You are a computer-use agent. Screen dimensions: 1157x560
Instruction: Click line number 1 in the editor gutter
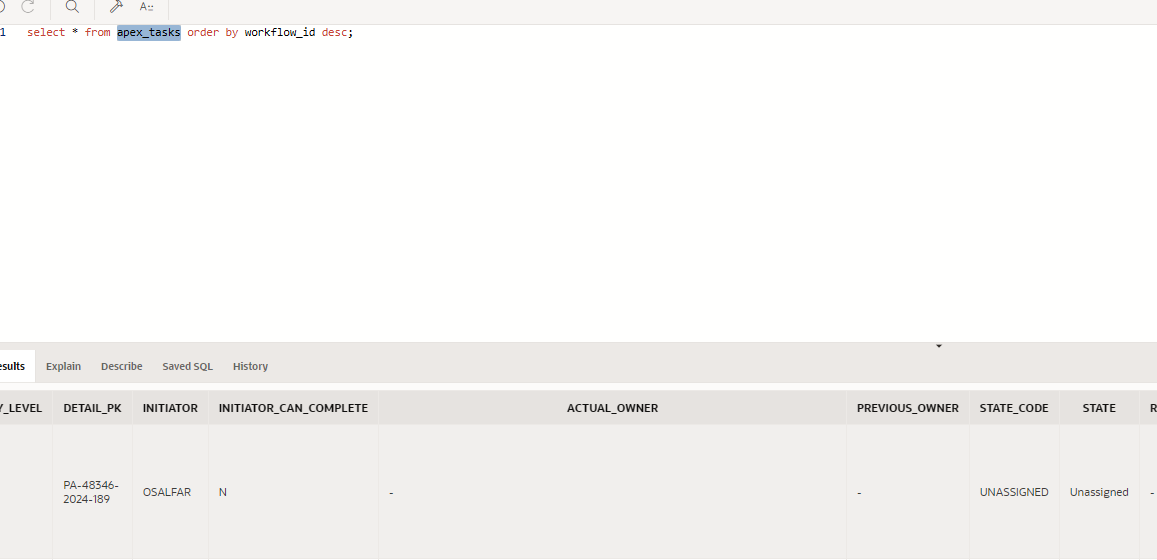(3, 32)
